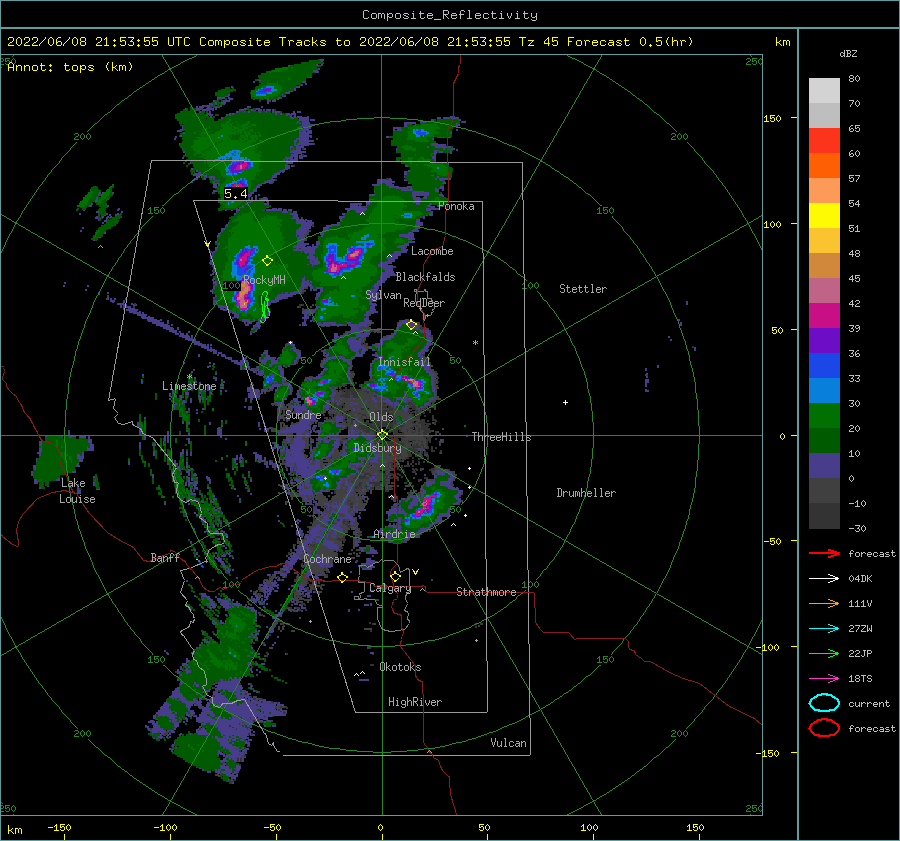This screenshot has width=900, height=841.
Task: Click the Airdrie city label
Action: (x=394, y=534)
